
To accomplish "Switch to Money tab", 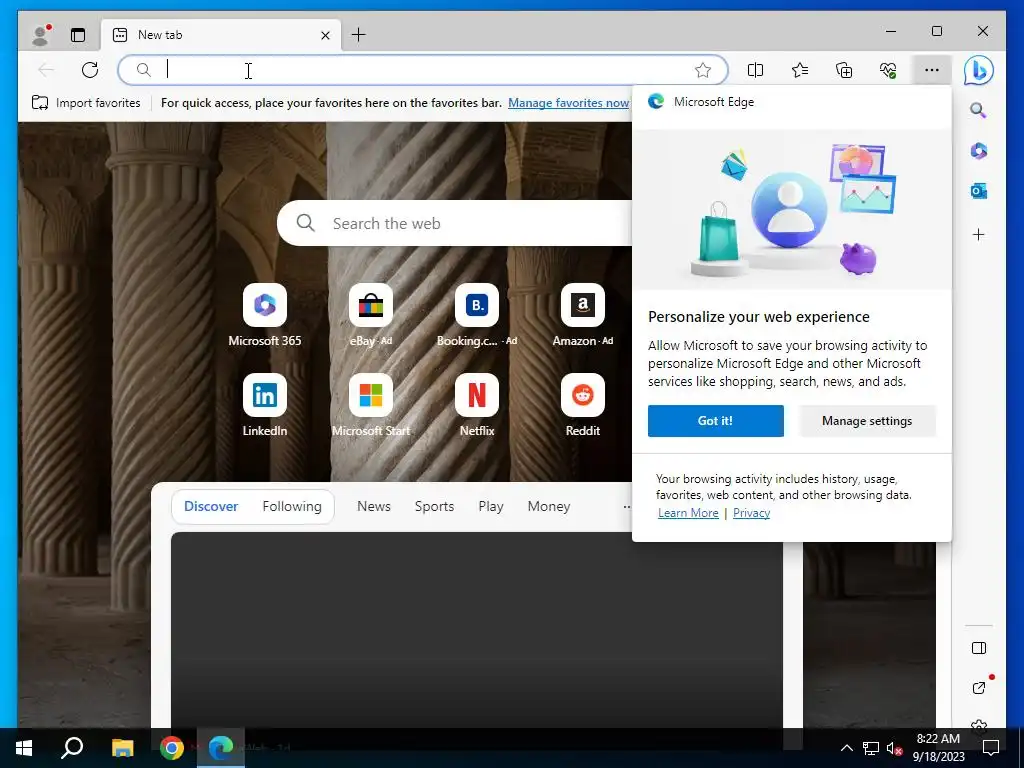I will (x=549, y=506).
